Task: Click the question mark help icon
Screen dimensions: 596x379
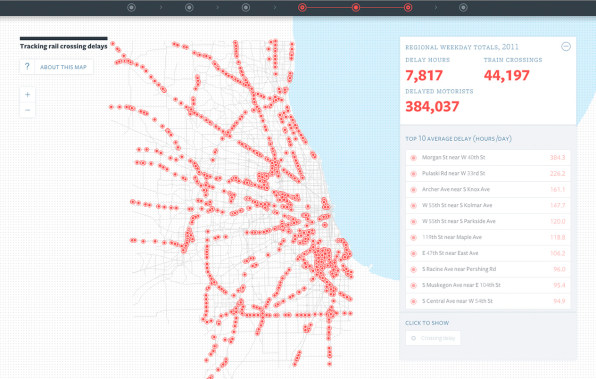Action: pos(27,67)
